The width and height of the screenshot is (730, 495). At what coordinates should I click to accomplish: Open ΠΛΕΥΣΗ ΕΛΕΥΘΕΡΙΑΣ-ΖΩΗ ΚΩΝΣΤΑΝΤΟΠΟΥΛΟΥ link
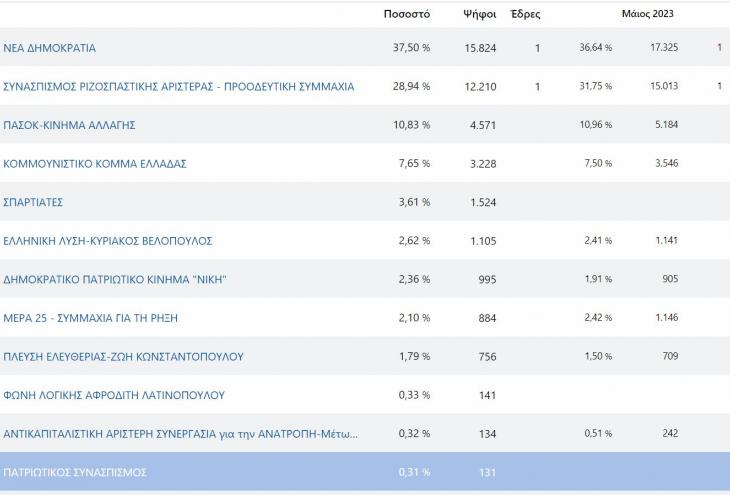[123, 357]
